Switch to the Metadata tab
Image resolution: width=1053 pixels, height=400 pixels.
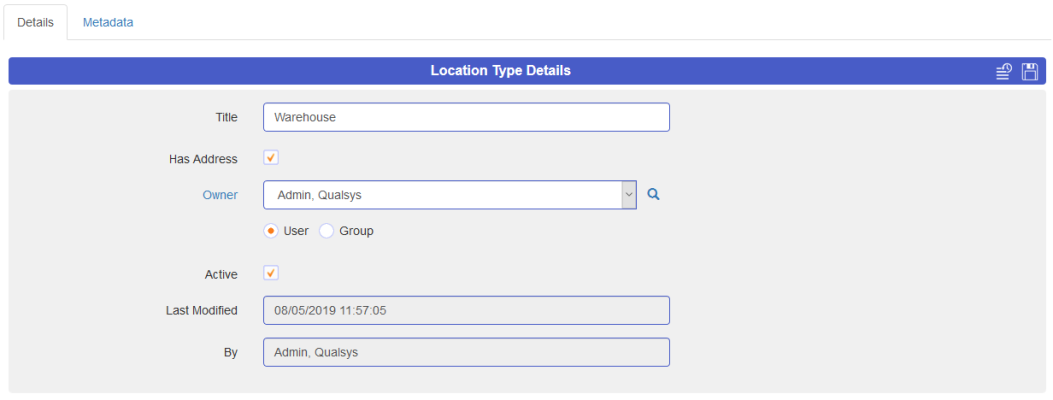(x=108, y=22)
